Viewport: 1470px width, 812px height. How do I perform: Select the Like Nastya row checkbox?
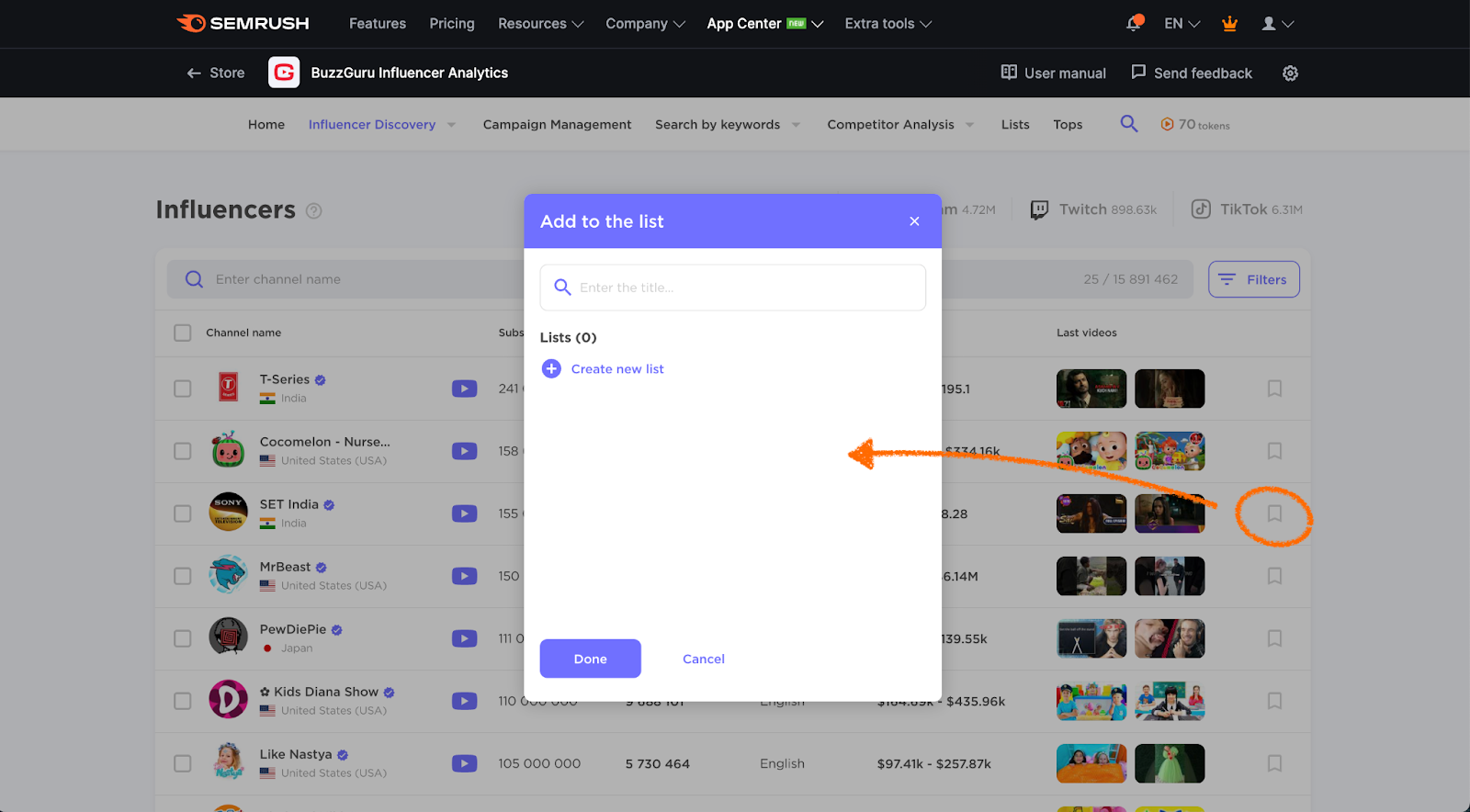(183, 763)
